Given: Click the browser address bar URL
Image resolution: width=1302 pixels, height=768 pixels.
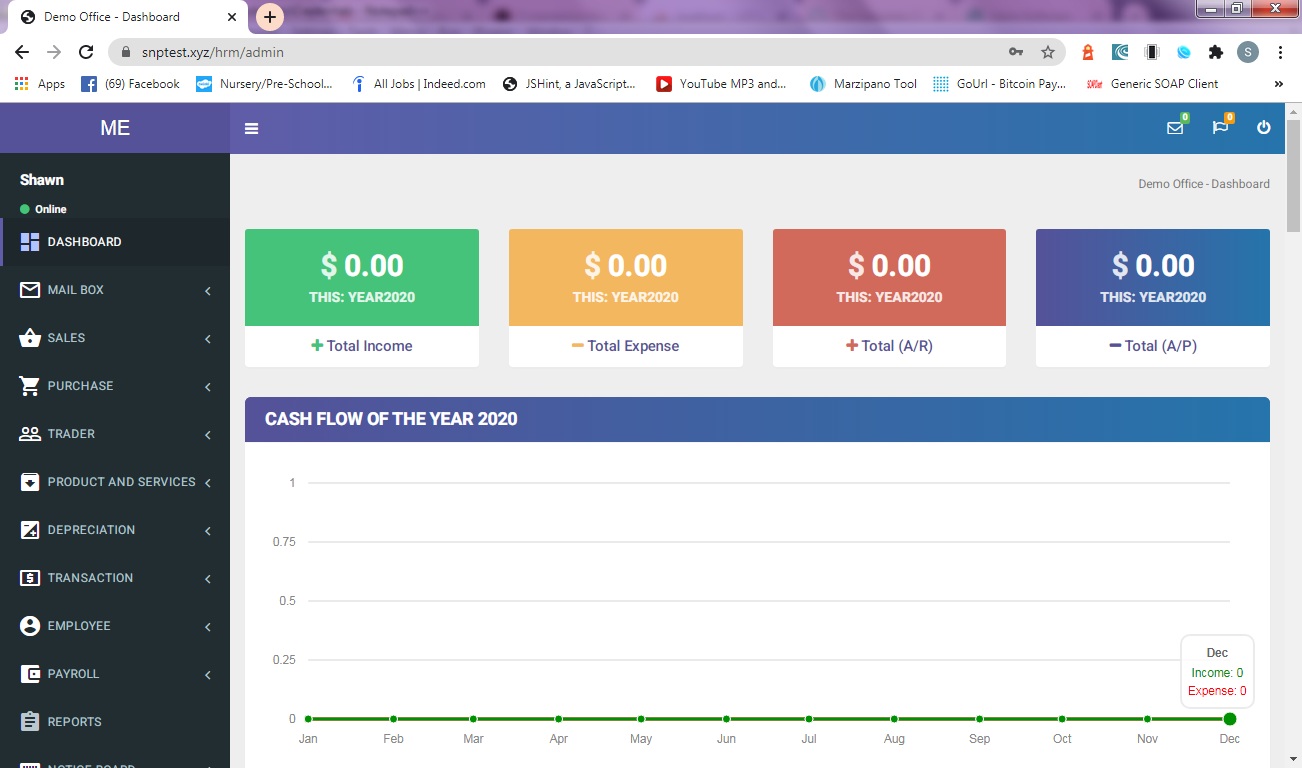Looking at the screenshot, I should coord(500,52).
